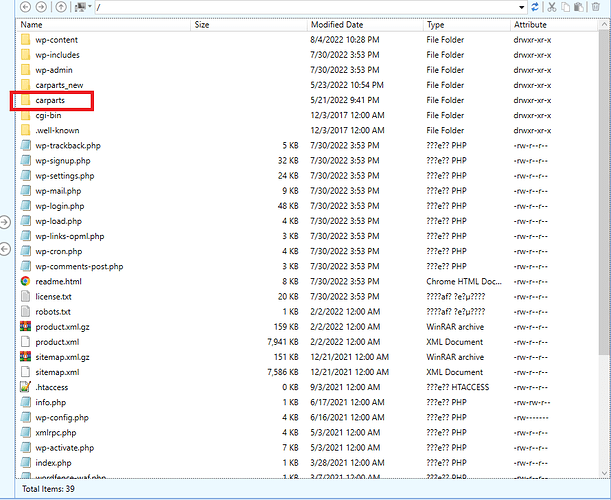
Task: Select wp-load.php file name
Action: tap(58, 221)
